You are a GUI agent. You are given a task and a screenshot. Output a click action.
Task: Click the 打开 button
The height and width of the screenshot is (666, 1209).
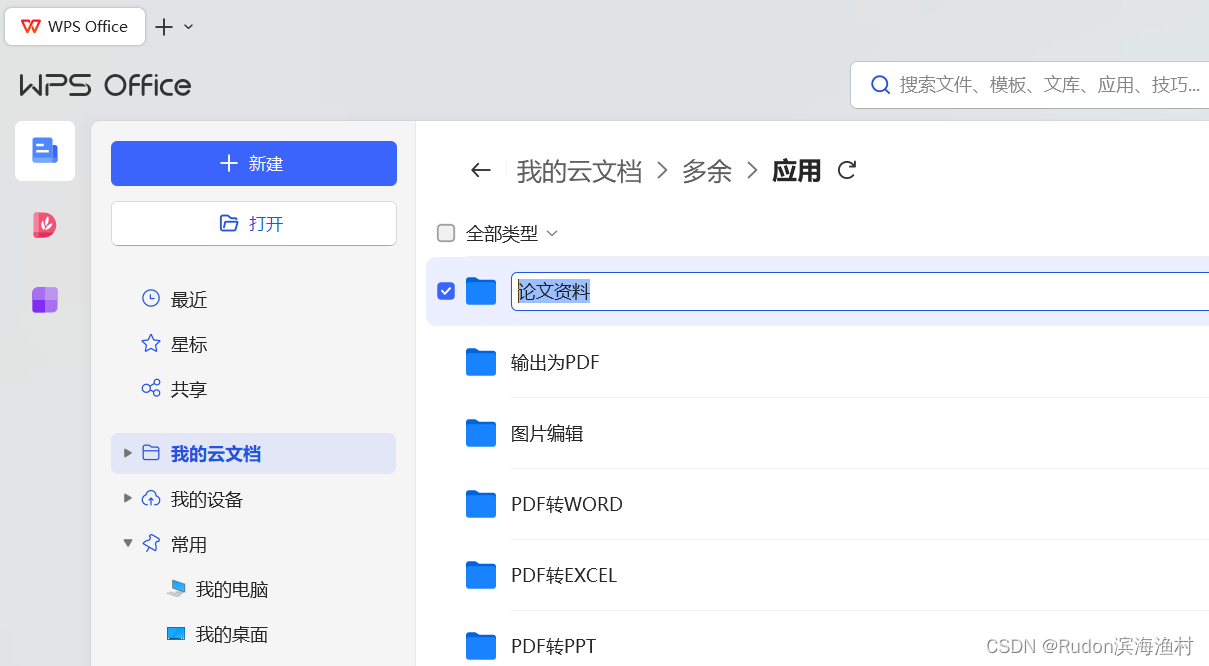[254, 223]
